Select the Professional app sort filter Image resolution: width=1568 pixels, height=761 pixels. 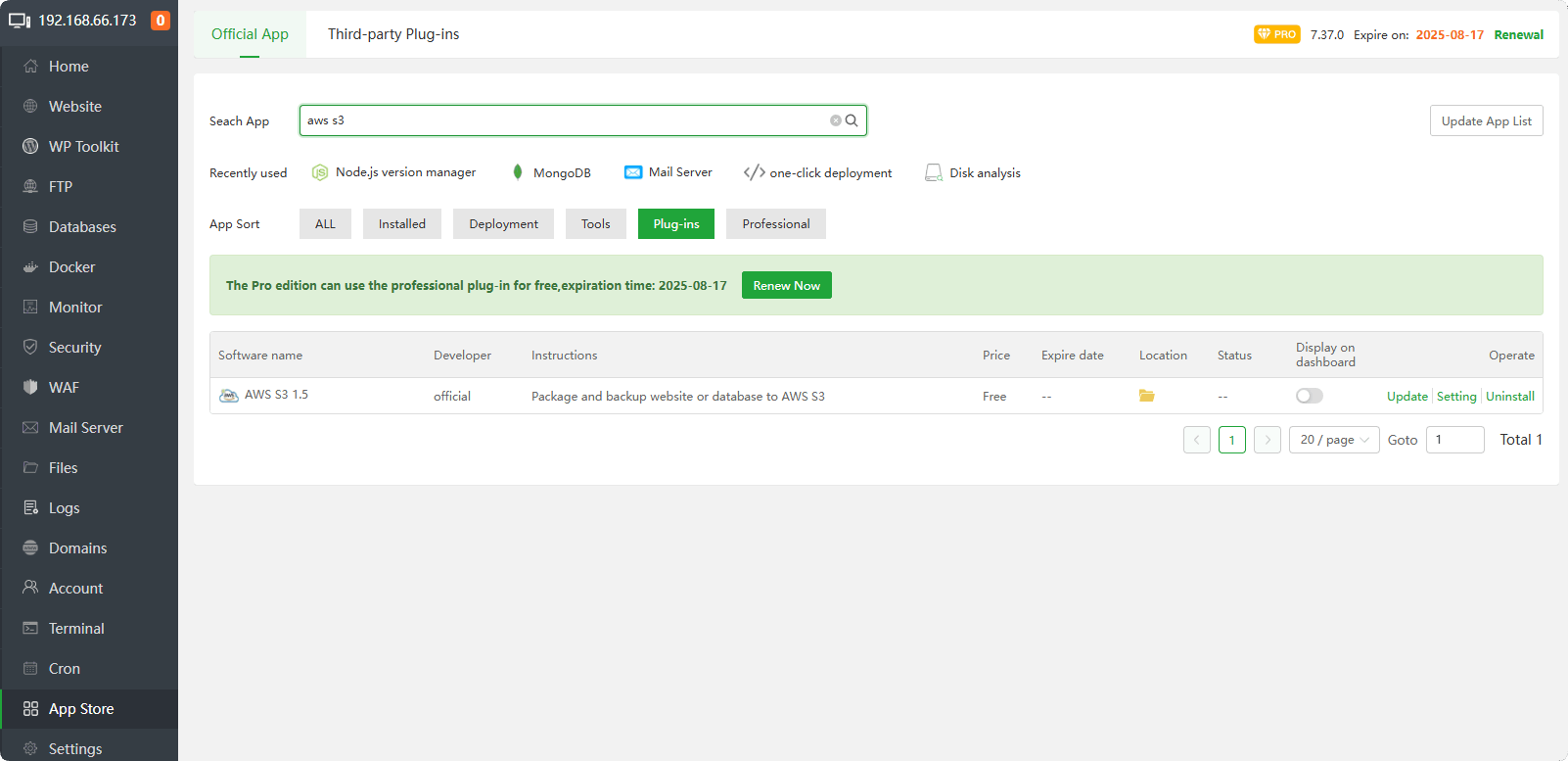776,224
